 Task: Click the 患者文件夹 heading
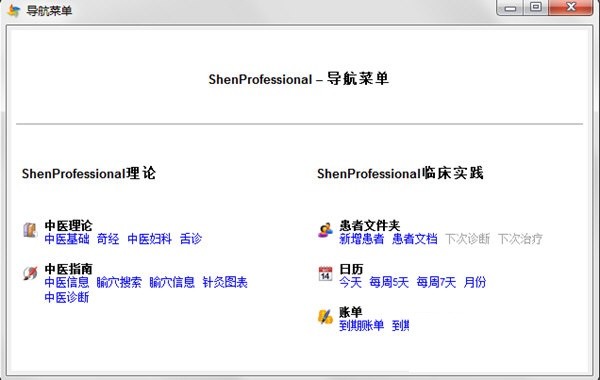point(370,225)
